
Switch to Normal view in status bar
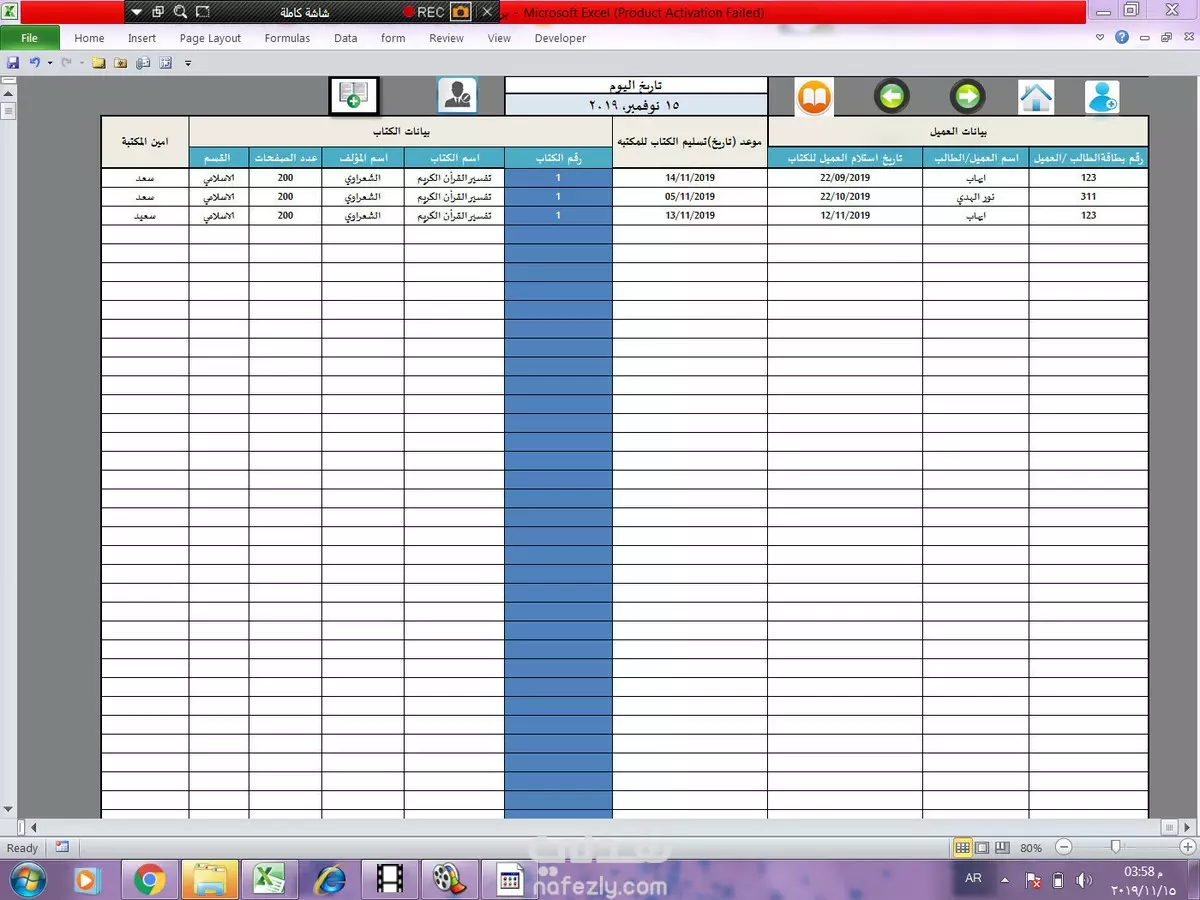pyautogui.click(x=962, y=847)
